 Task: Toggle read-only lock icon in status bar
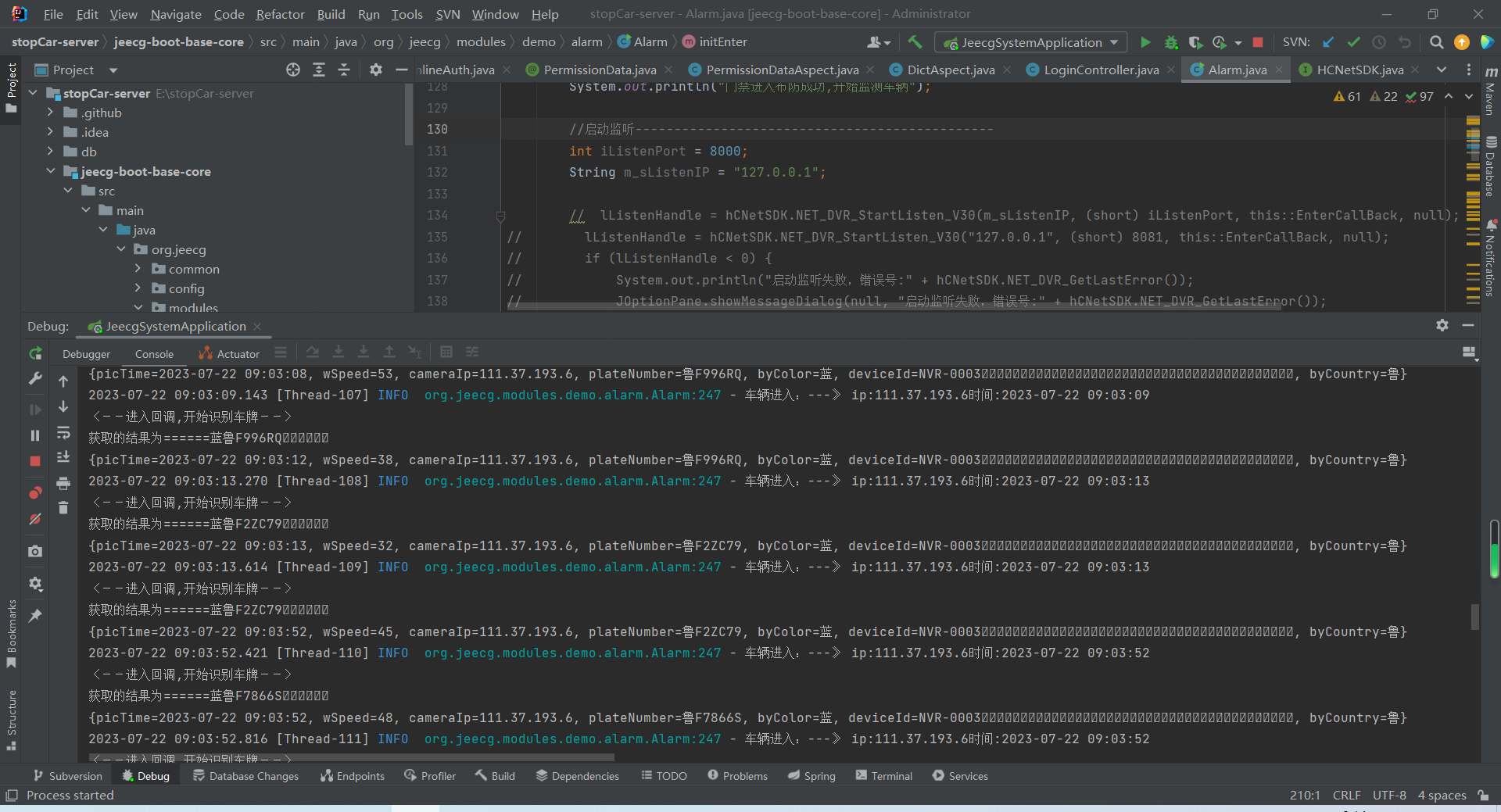click(1483, 795)
